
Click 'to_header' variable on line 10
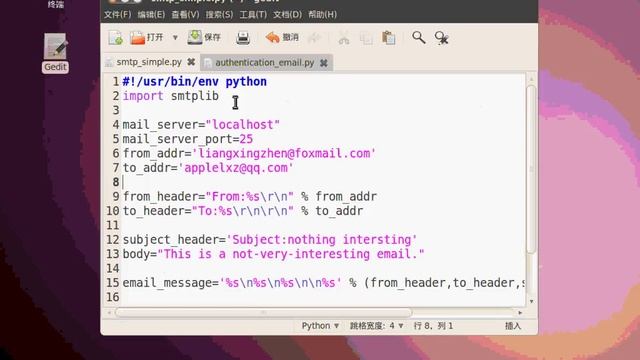pos(153,211)
